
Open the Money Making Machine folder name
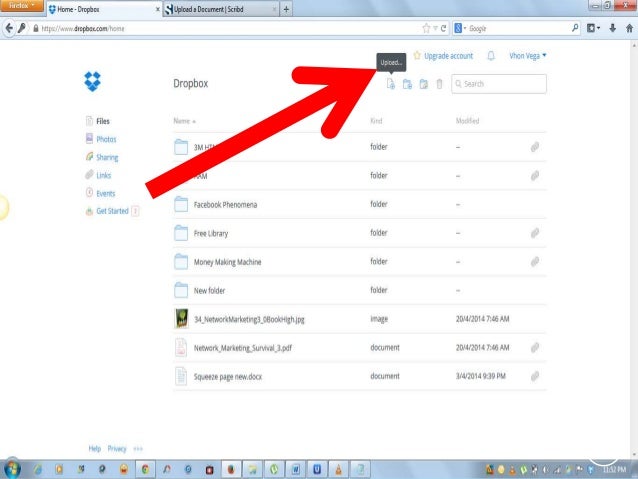tap(227, 262)
